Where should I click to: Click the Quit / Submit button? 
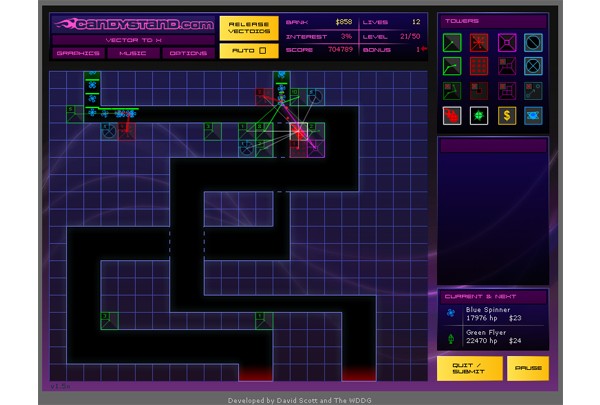[470, 368]
